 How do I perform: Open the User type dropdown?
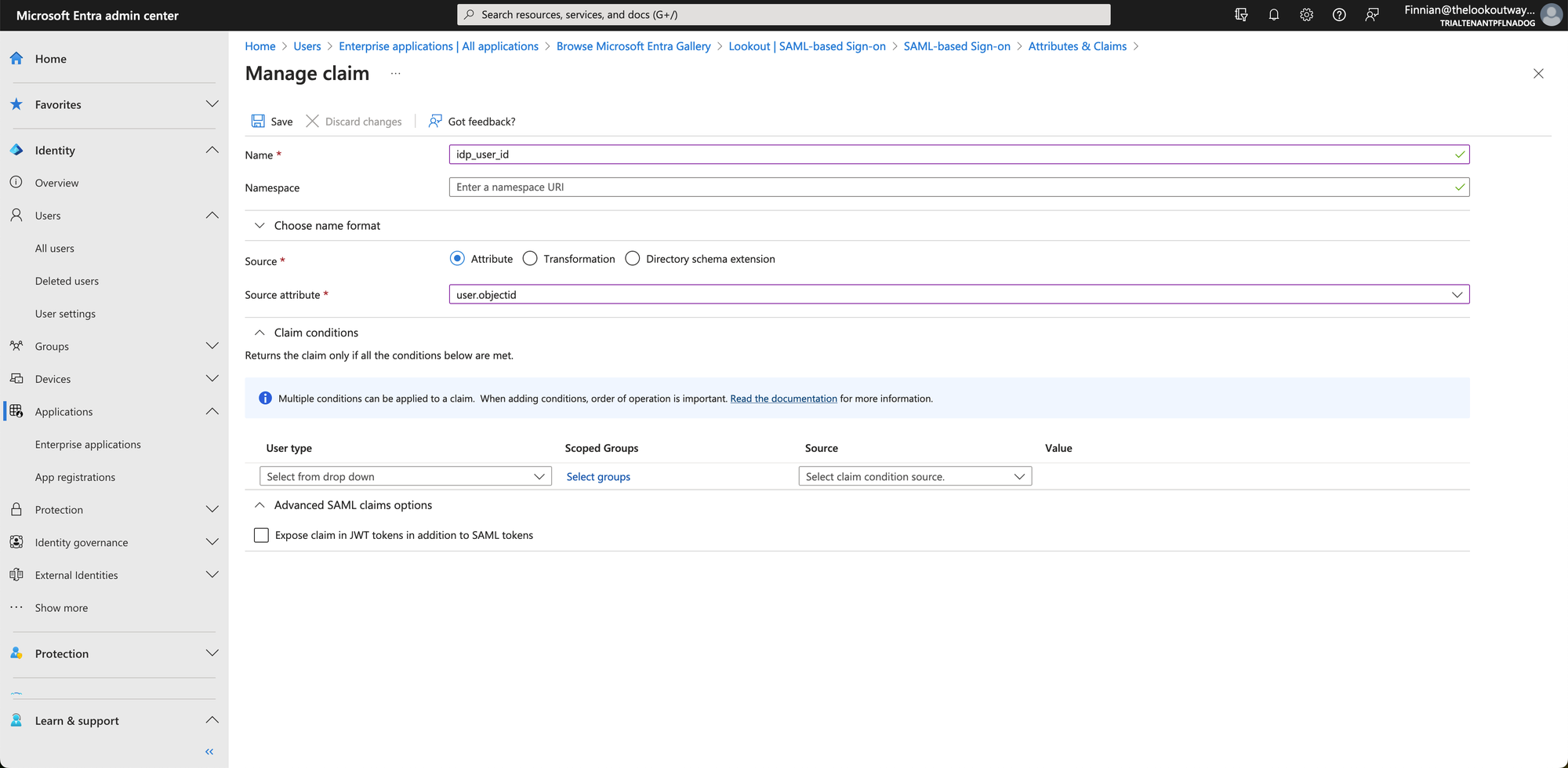point(405,476)
